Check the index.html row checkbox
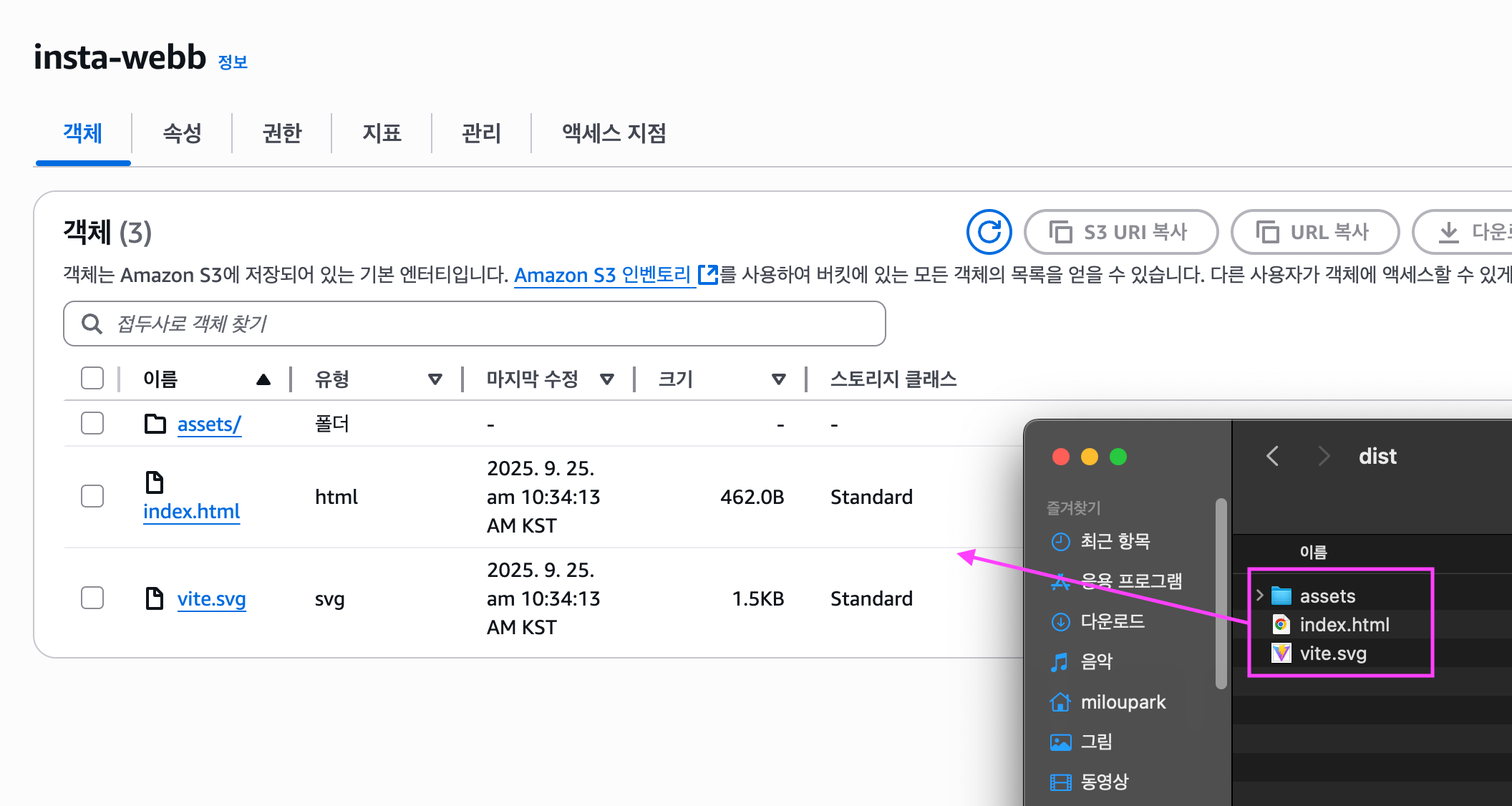Image resolution: width=1512 pixels, height=806 pixels. (92, 495)
